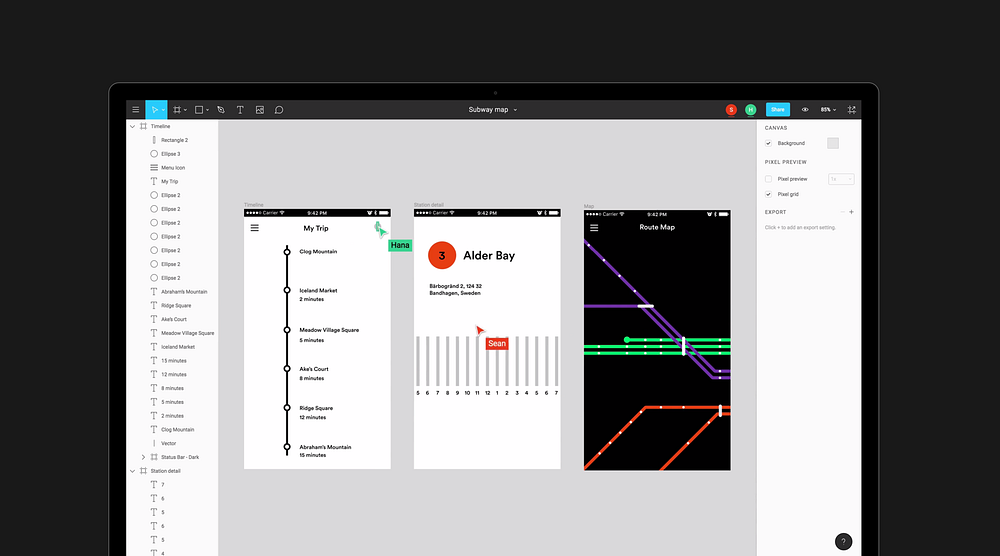This screenshot has width=1000, height=556.
Task: Collapse the Station detail layer group
Action: [133, 471]
